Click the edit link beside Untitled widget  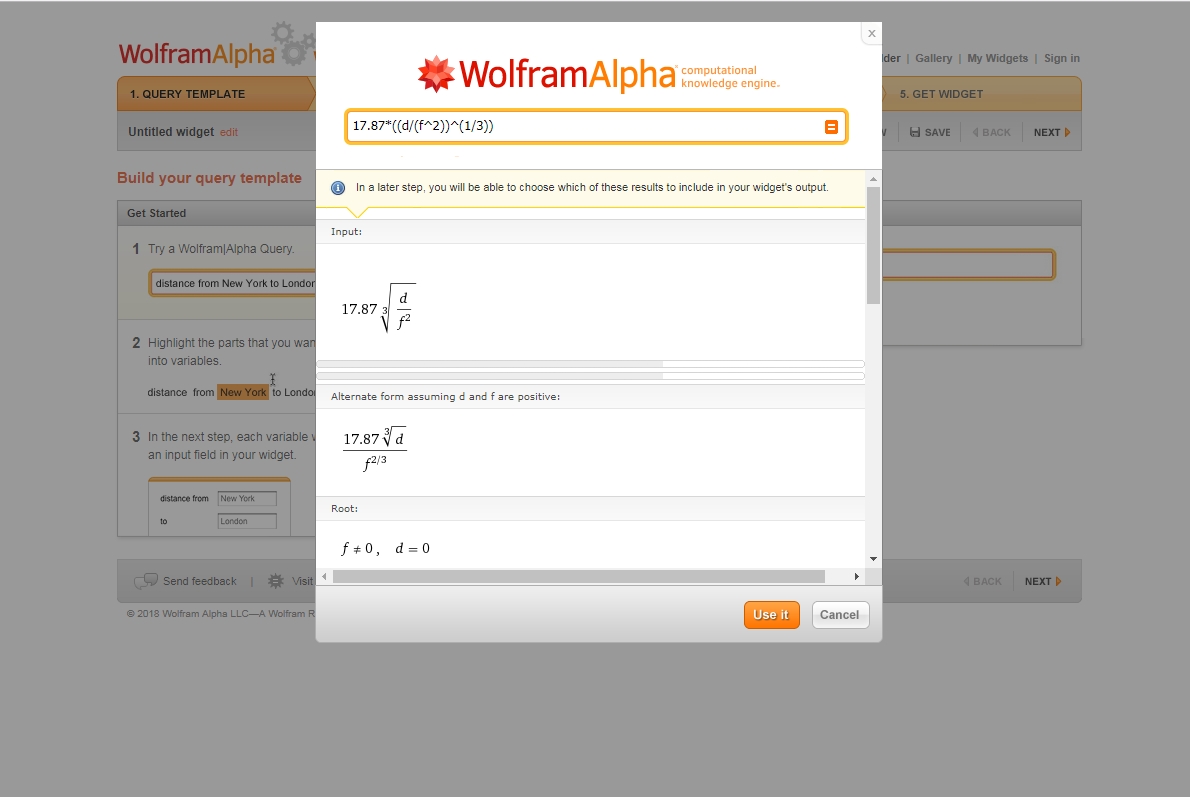[x=228, y=132]
